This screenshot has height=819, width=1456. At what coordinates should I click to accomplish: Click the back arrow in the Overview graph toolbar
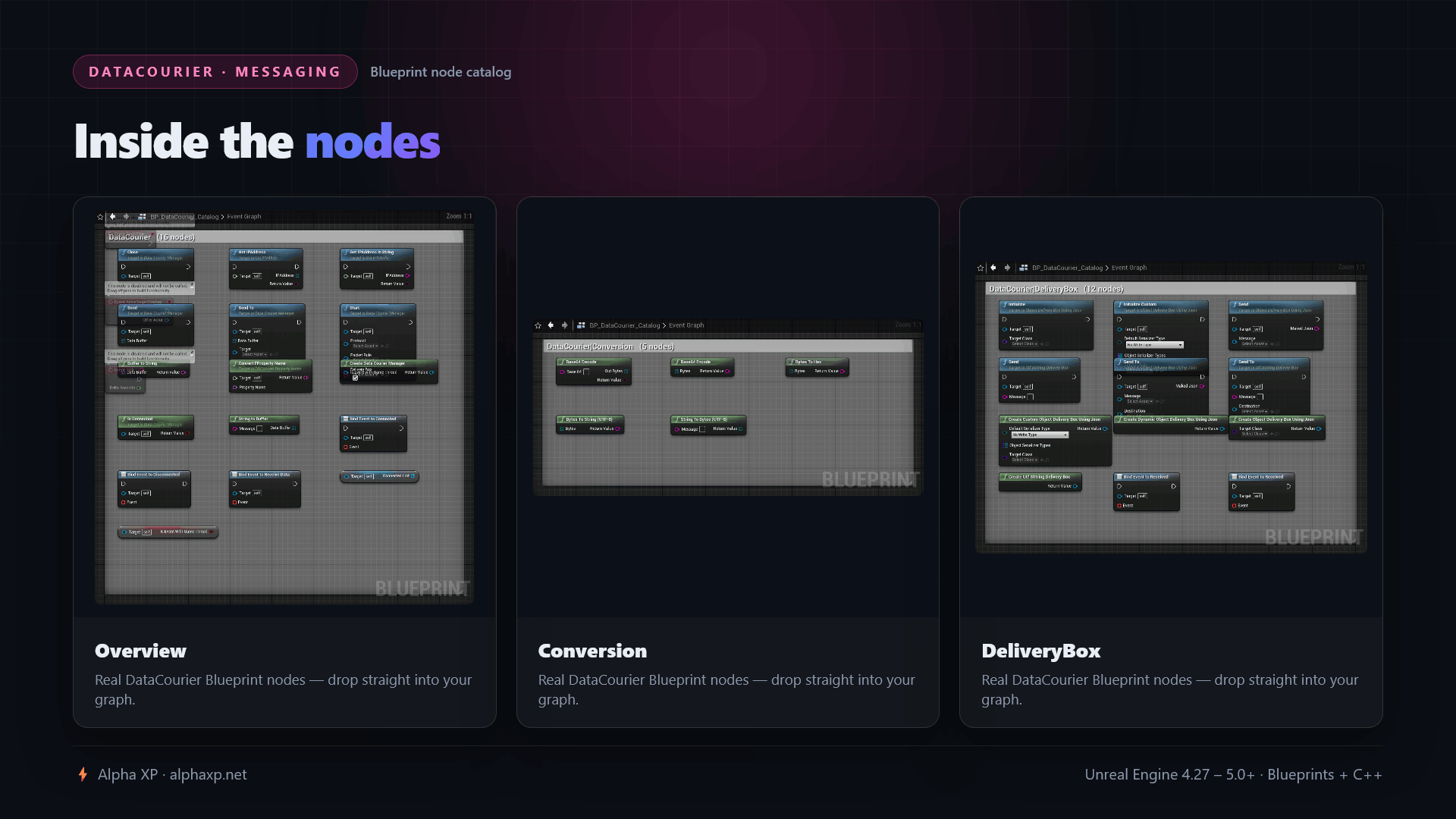point(113,217)
